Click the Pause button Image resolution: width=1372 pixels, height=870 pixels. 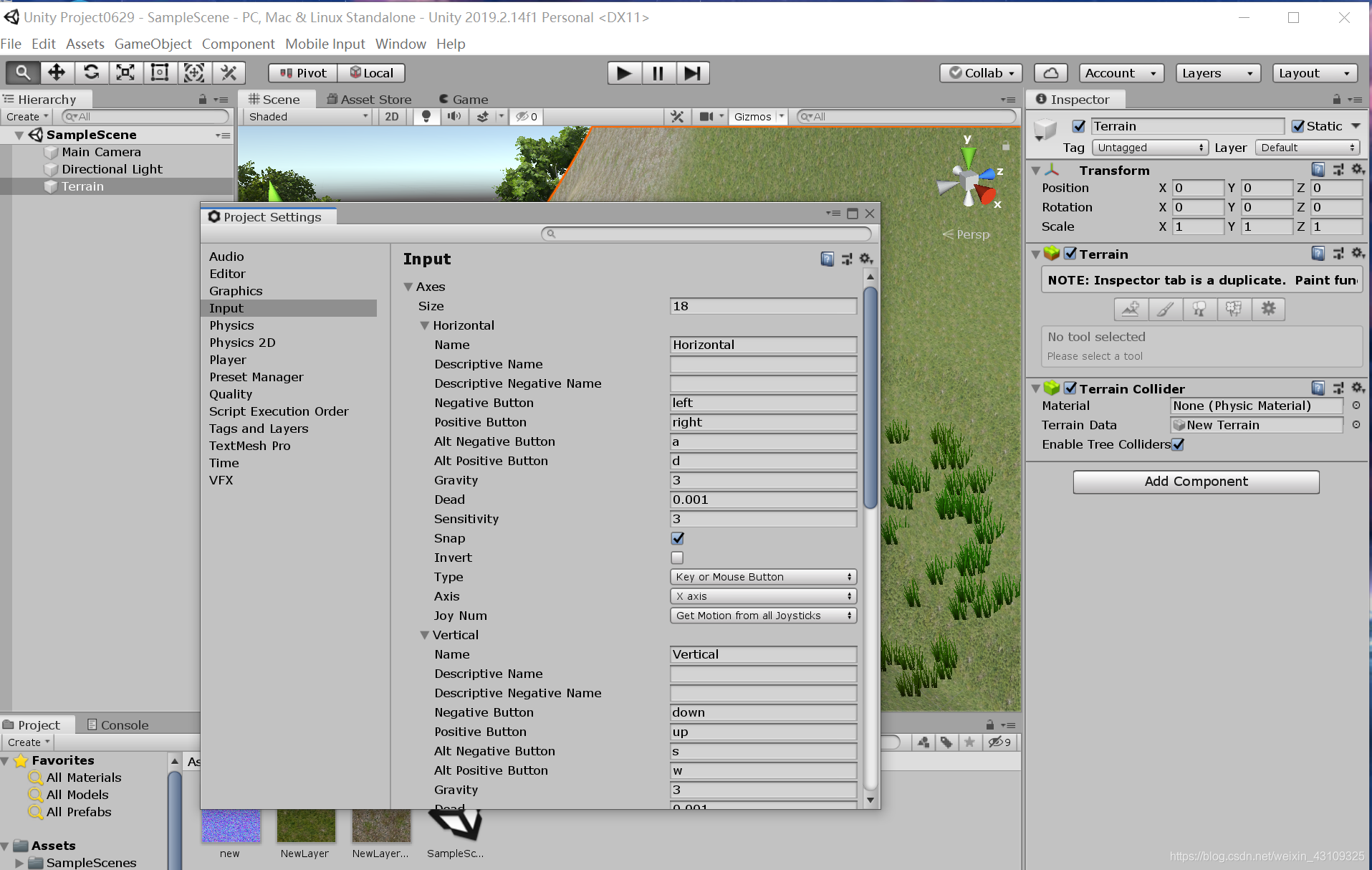pos(658,73)
